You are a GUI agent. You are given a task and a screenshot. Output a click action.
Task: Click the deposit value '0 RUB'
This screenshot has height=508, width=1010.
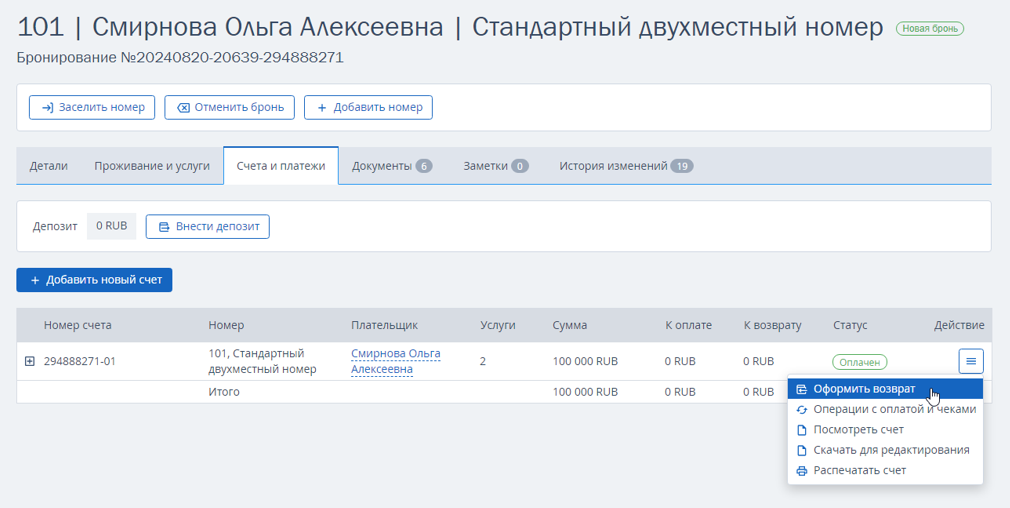[111, 226]
